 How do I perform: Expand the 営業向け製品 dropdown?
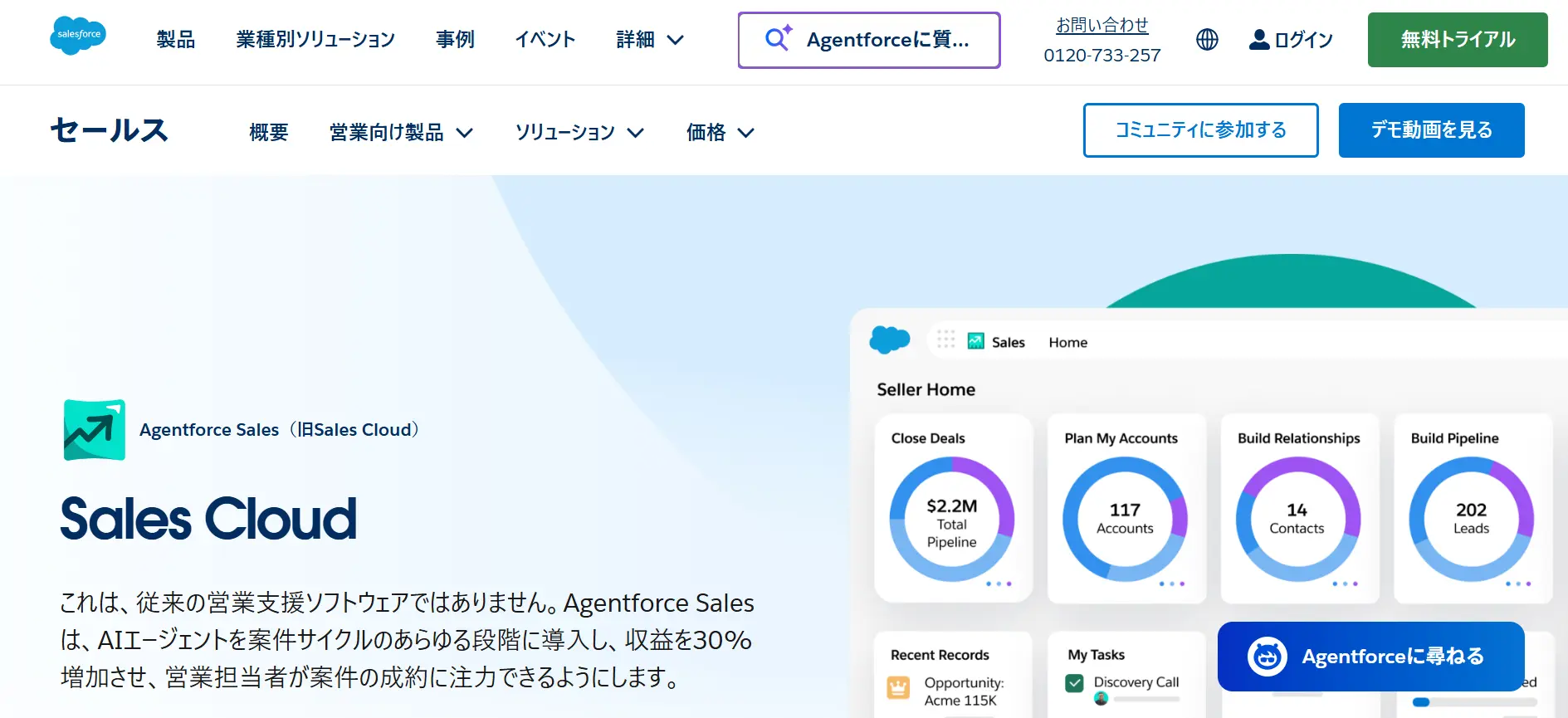pos(401,132)
